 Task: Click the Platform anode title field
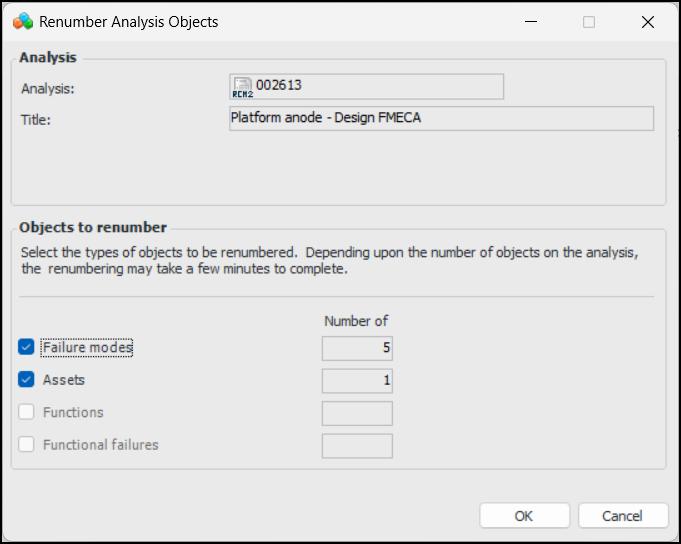[x=441, y=118]
